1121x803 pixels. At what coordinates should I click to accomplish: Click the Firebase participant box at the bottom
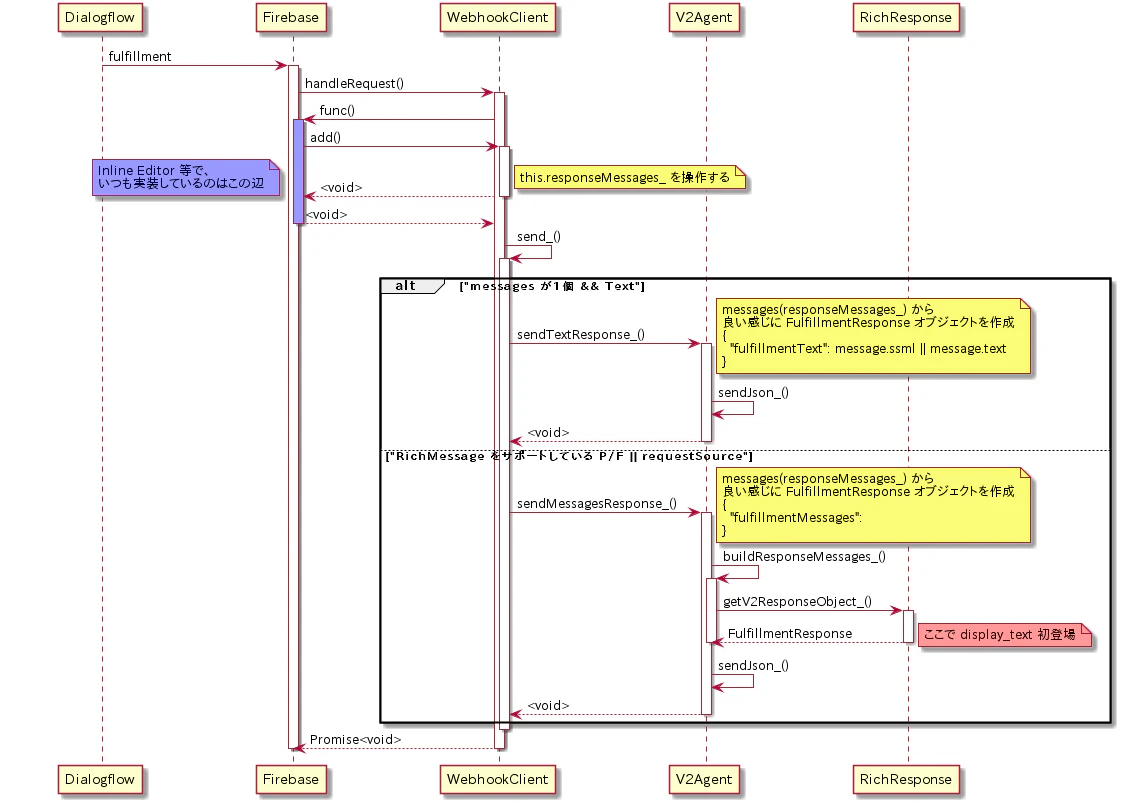pos(290,779)
